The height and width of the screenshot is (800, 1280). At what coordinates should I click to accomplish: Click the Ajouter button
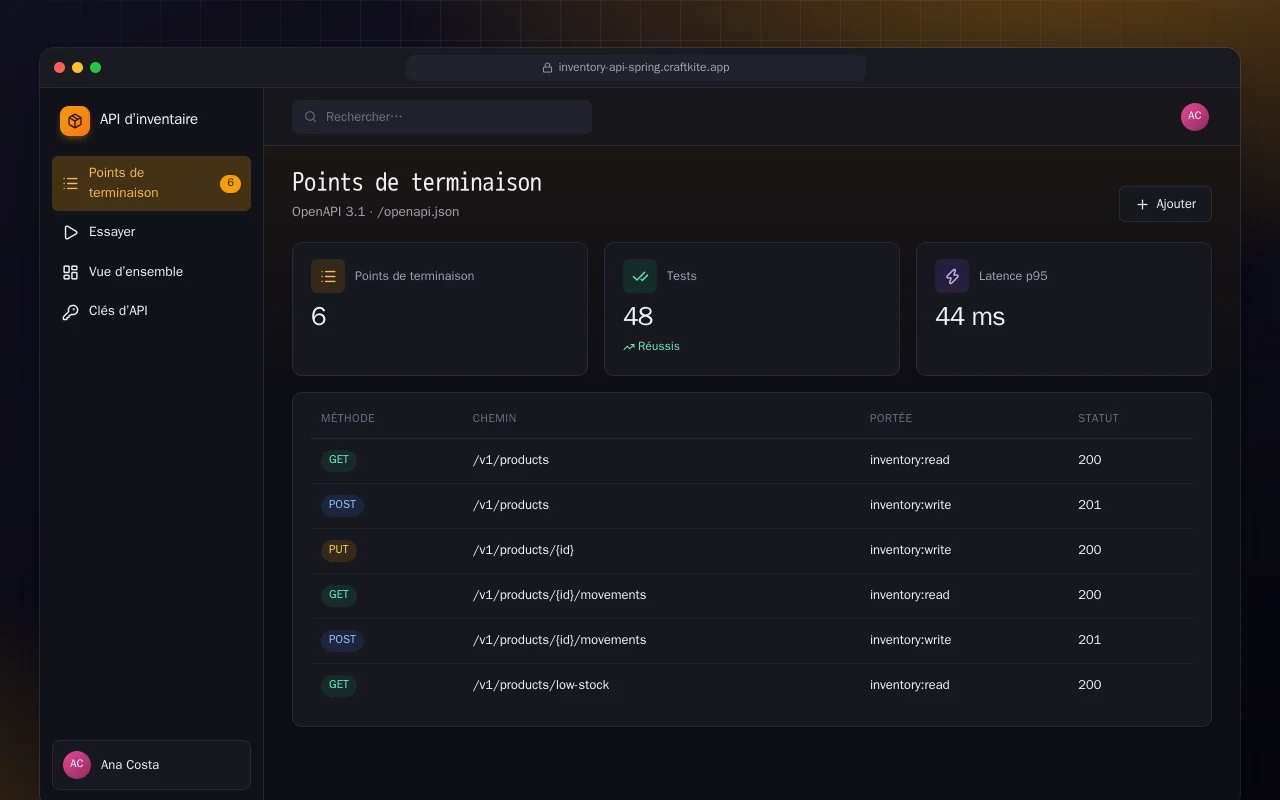pos(1165,204)
